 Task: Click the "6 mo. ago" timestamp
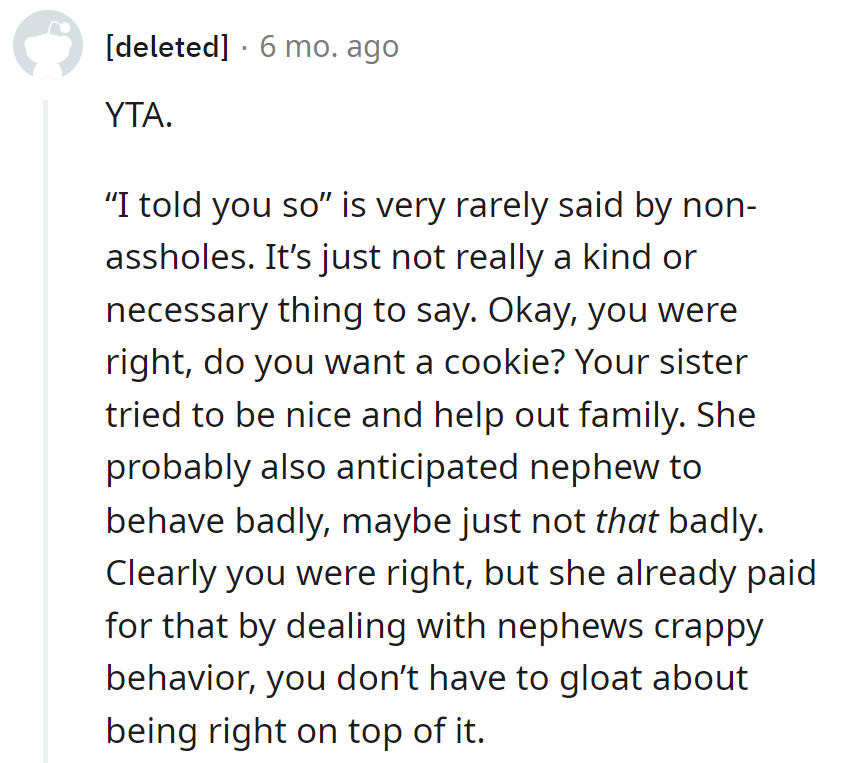(x=329, y=47)
